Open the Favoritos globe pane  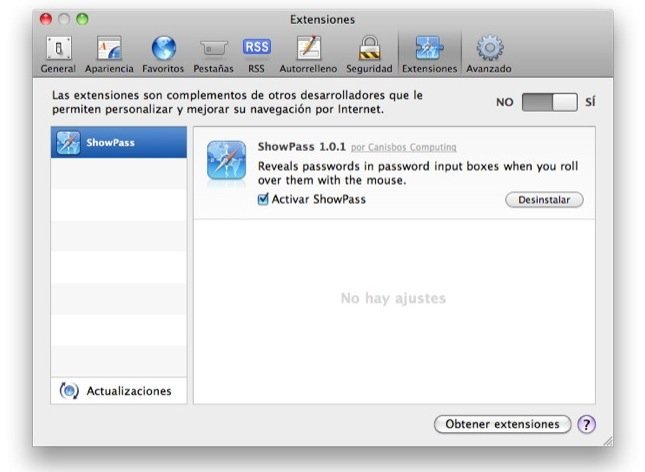[x=163, y=55]
